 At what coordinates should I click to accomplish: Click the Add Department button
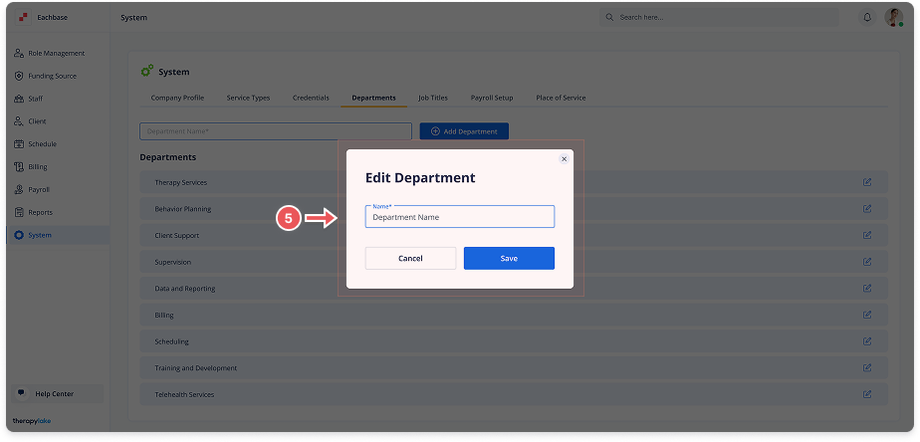point(464,131)
